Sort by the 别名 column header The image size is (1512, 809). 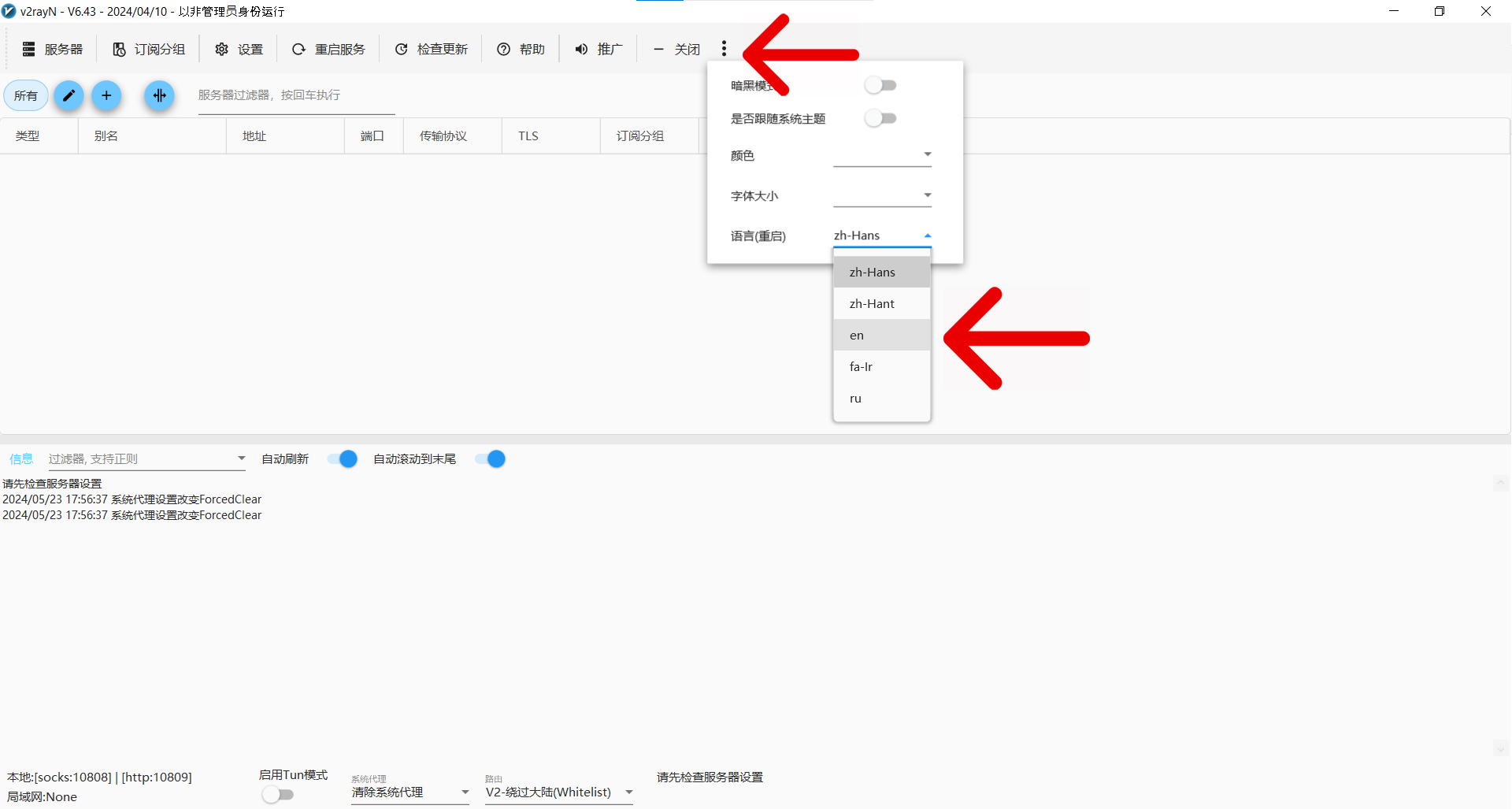(x=152, y=135)
